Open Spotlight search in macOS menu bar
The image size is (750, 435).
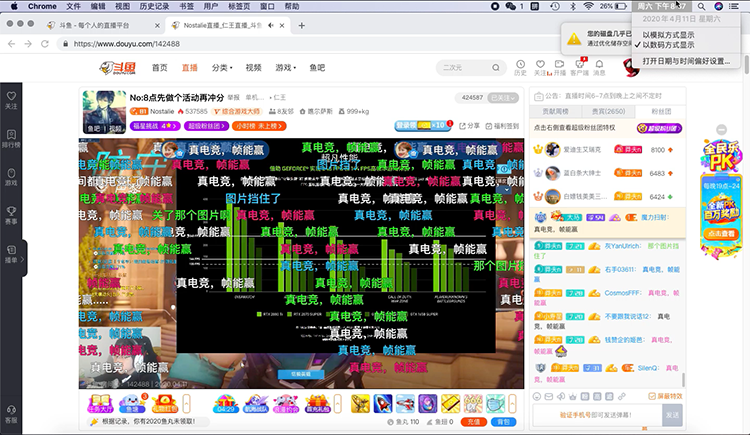coord(701,6)
